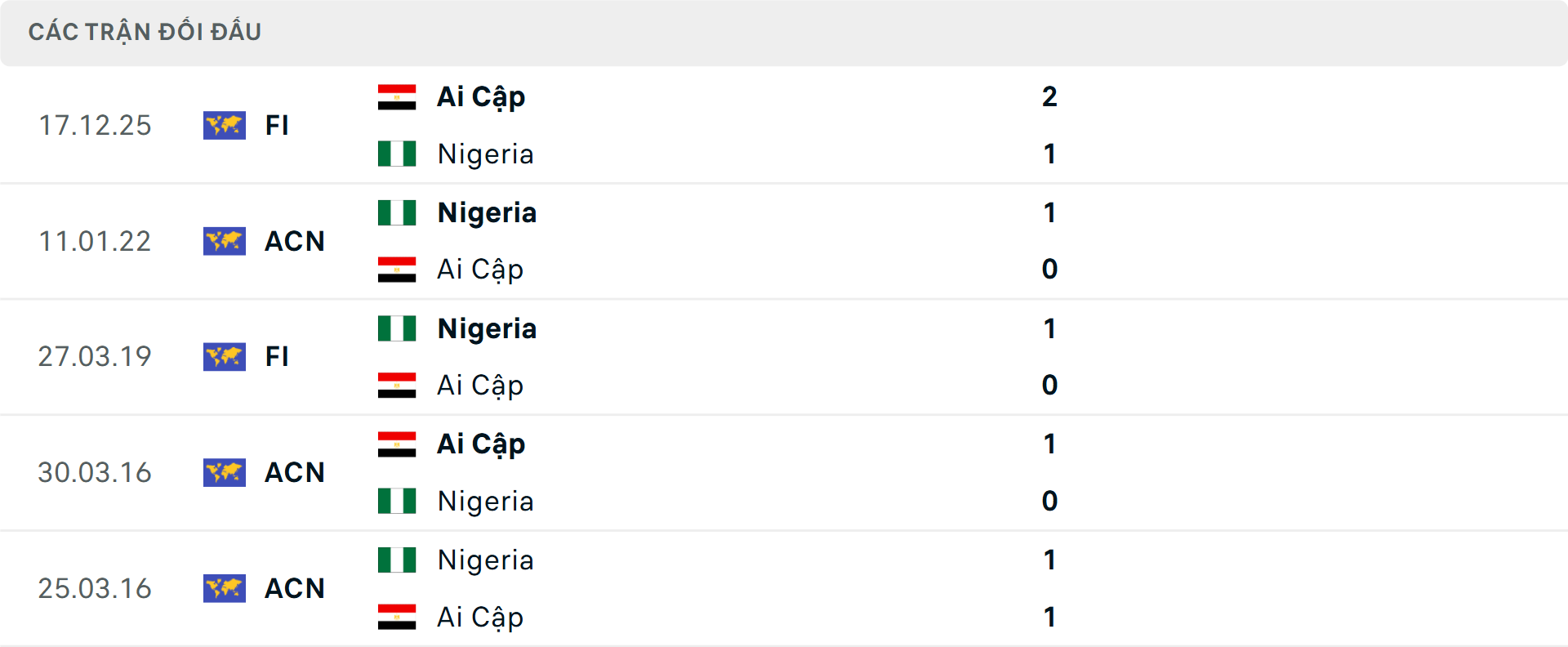Open the Nigeria team page in the 11.01.22 row
1568x647 pixels.
487,212
